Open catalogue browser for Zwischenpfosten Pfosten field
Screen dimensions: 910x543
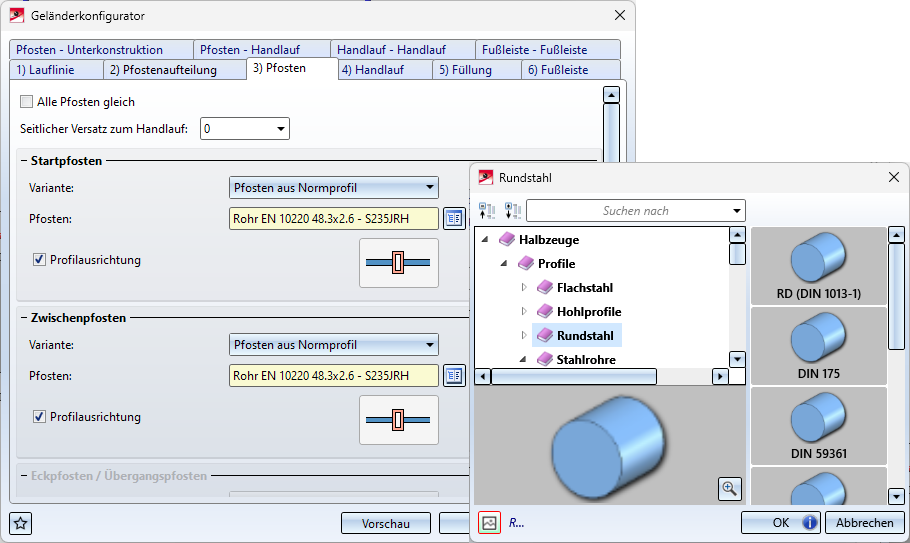tap(454, 376)
